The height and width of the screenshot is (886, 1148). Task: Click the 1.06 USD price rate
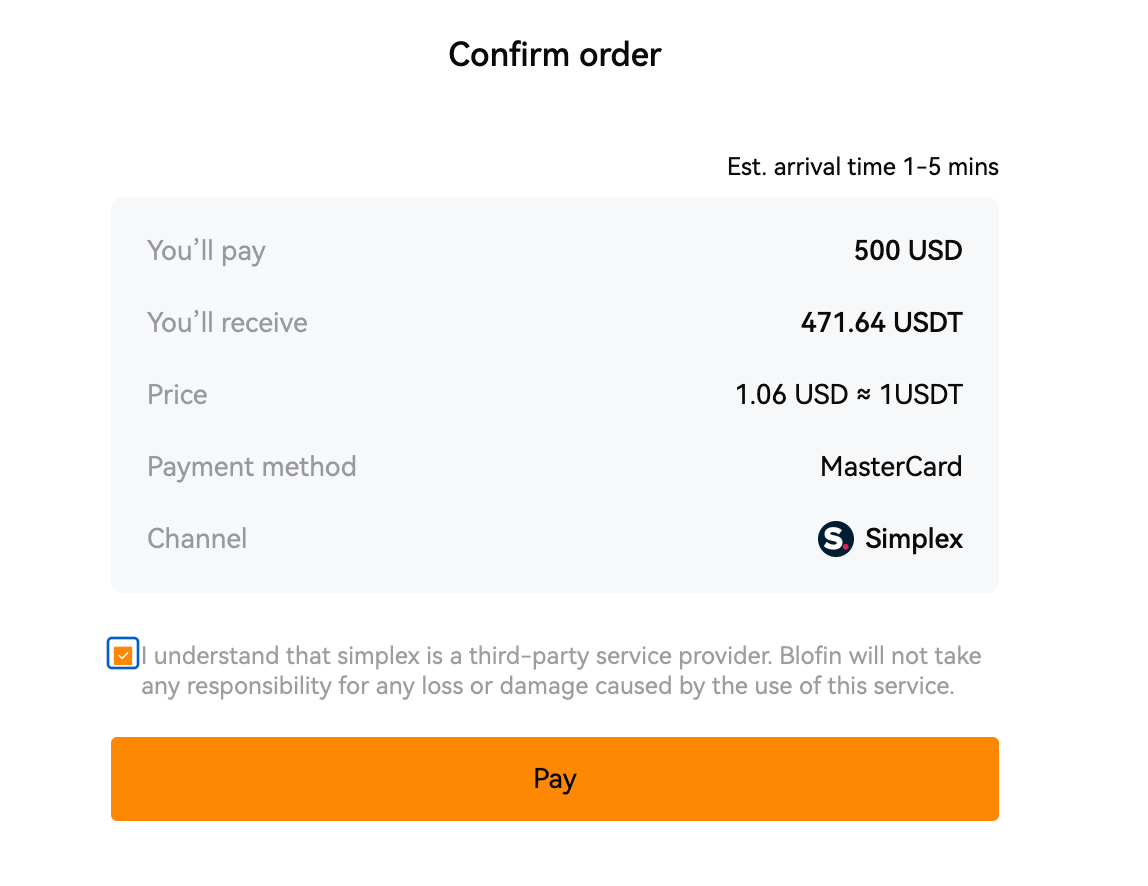tap(791, 395)
